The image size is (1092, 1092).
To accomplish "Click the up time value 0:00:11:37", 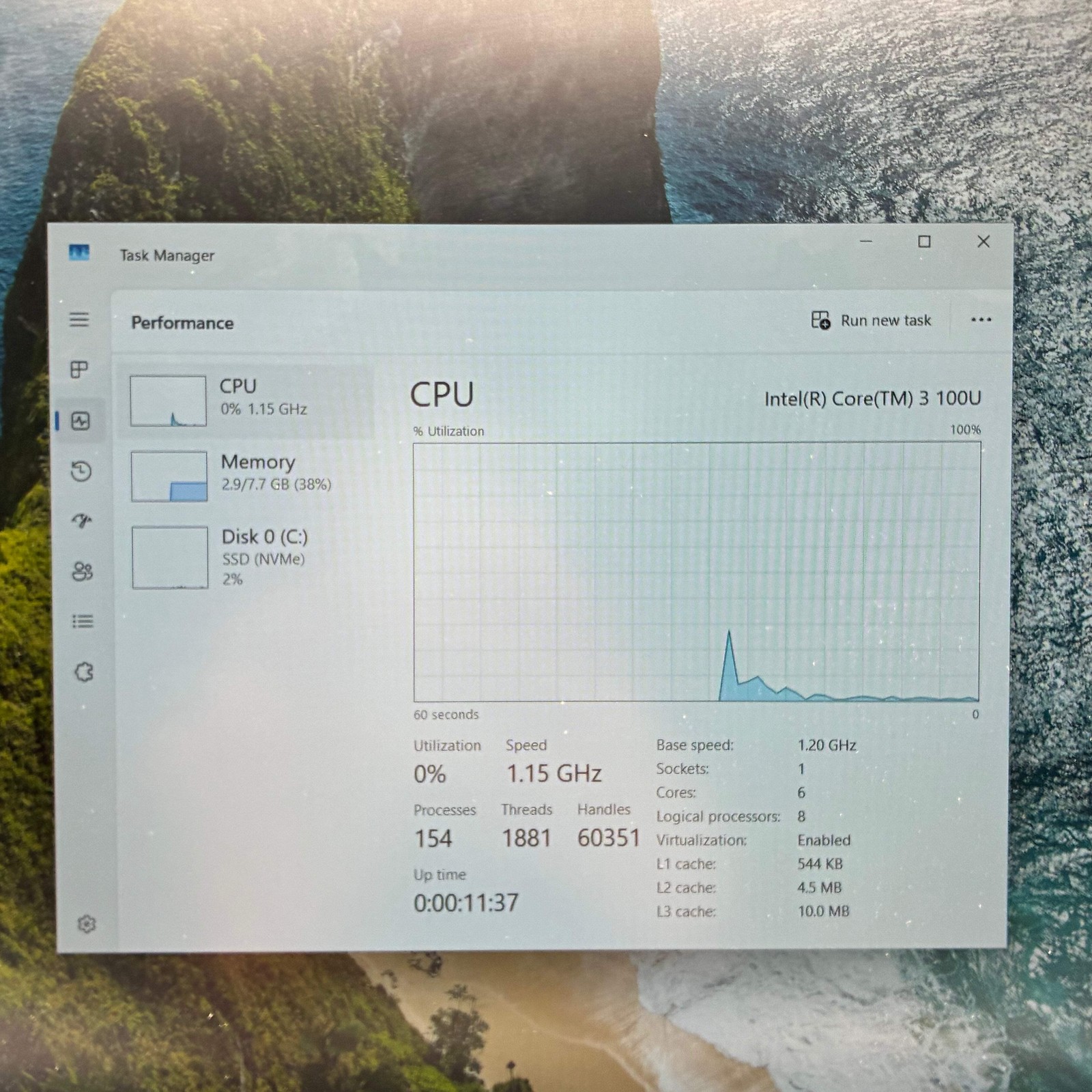I will 466,903.
